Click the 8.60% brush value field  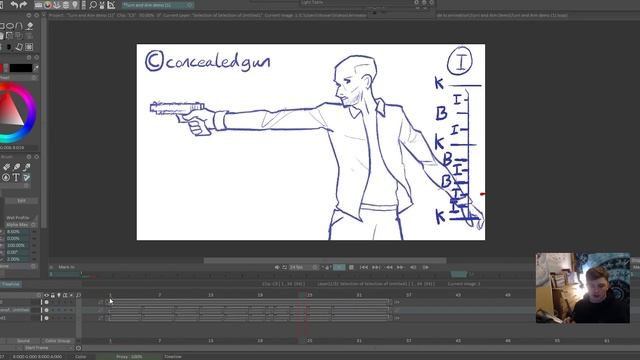tap(17, 232)
